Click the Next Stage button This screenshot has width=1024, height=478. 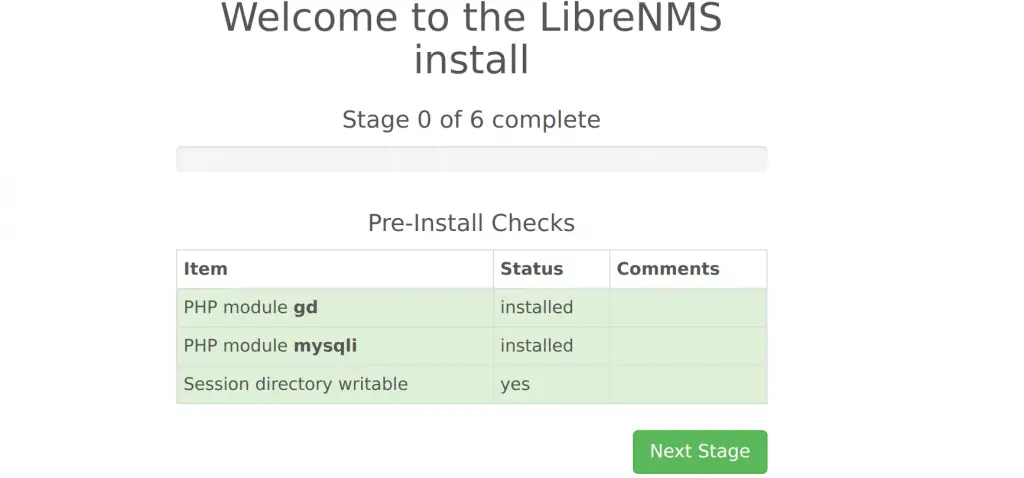[699, 451]
